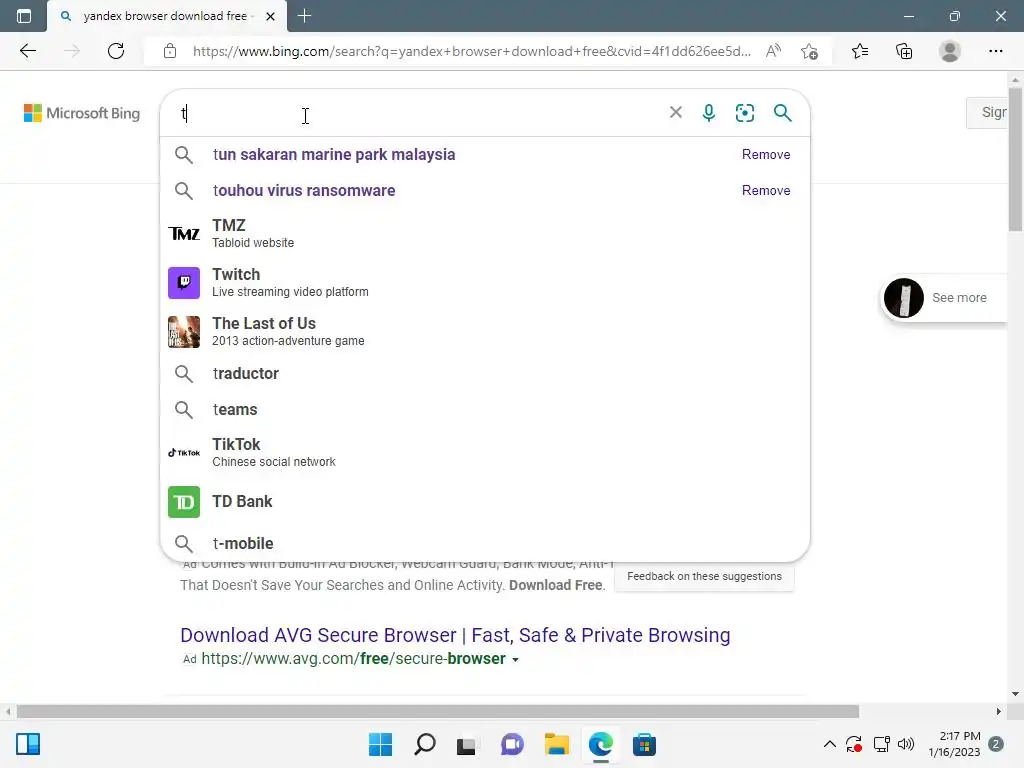Choose suggestion tun sakaran marine park malaysia

(x=334, y=155)
